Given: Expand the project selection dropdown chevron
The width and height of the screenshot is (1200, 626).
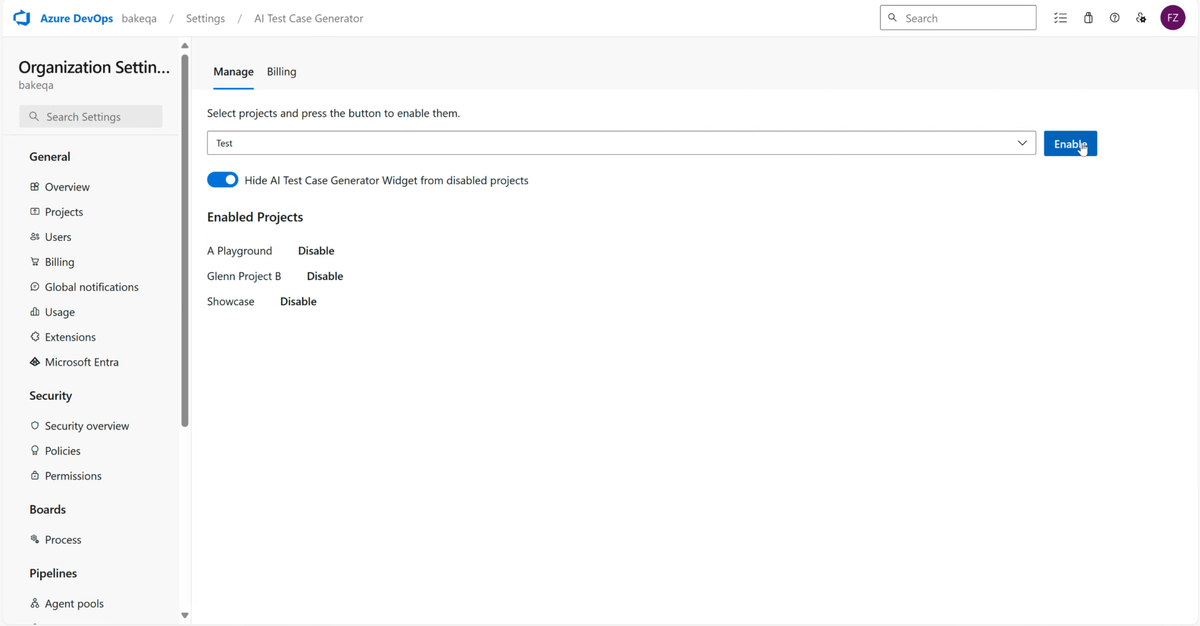Looking at the screenshot, I should pyautogui.click(x=1022, y=143).
